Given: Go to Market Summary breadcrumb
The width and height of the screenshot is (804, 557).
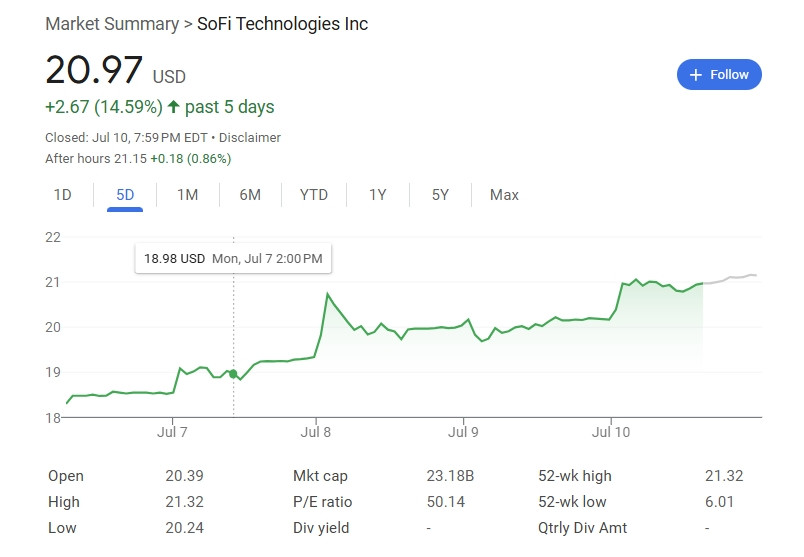Looking at the screenshot, I should tap(112, 24).
